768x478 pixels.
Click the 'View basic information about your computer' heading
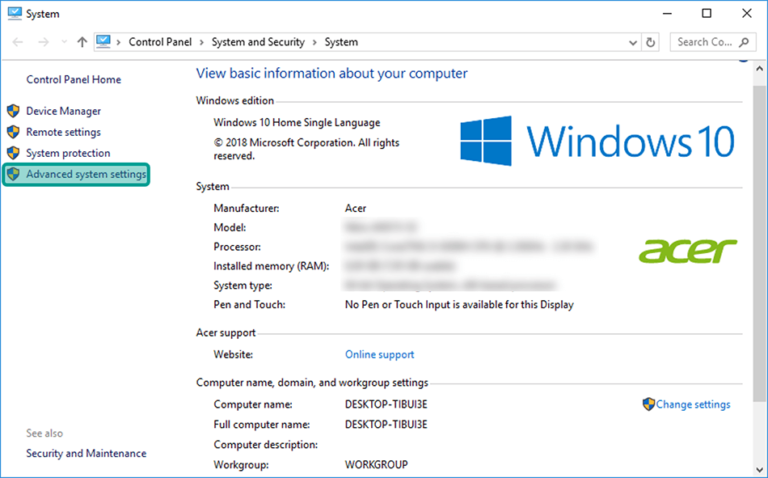332,73
